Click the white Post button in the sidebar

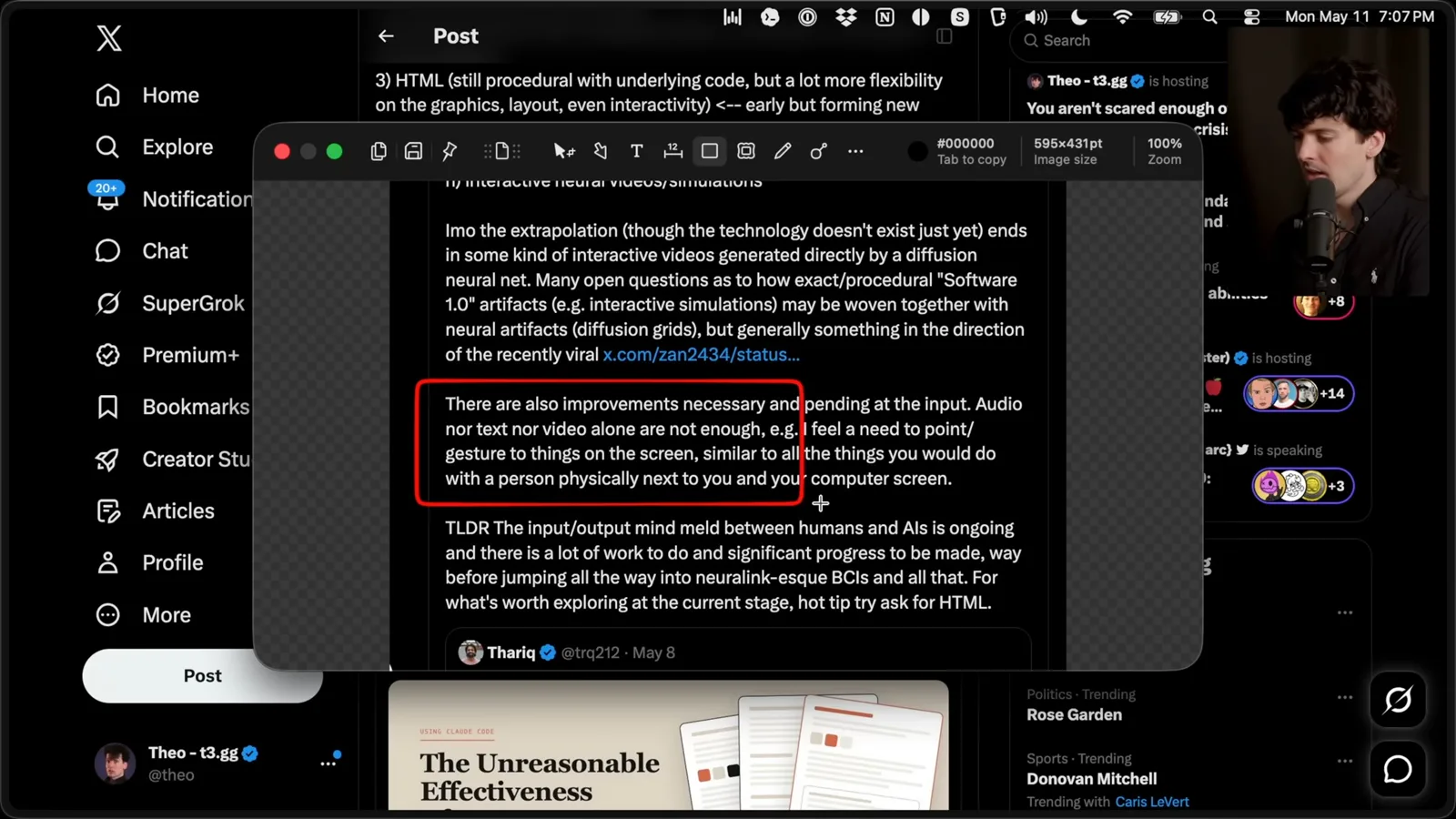203,676
